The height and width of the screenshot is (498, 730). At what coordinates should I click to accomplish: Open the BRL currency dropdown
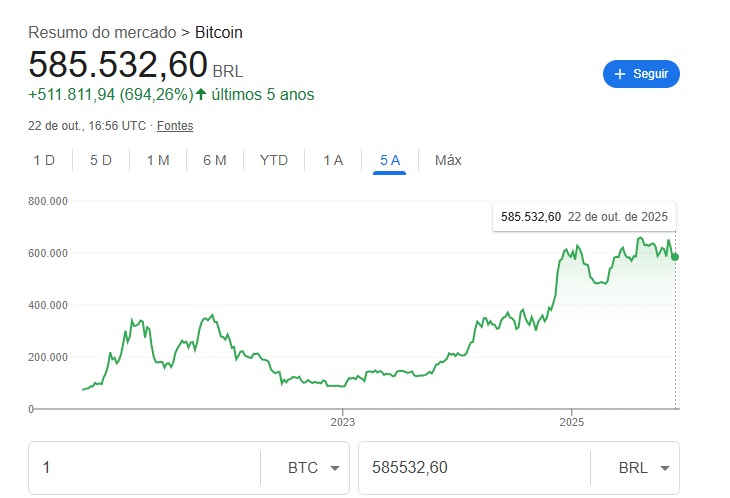(x=644, y=467)
